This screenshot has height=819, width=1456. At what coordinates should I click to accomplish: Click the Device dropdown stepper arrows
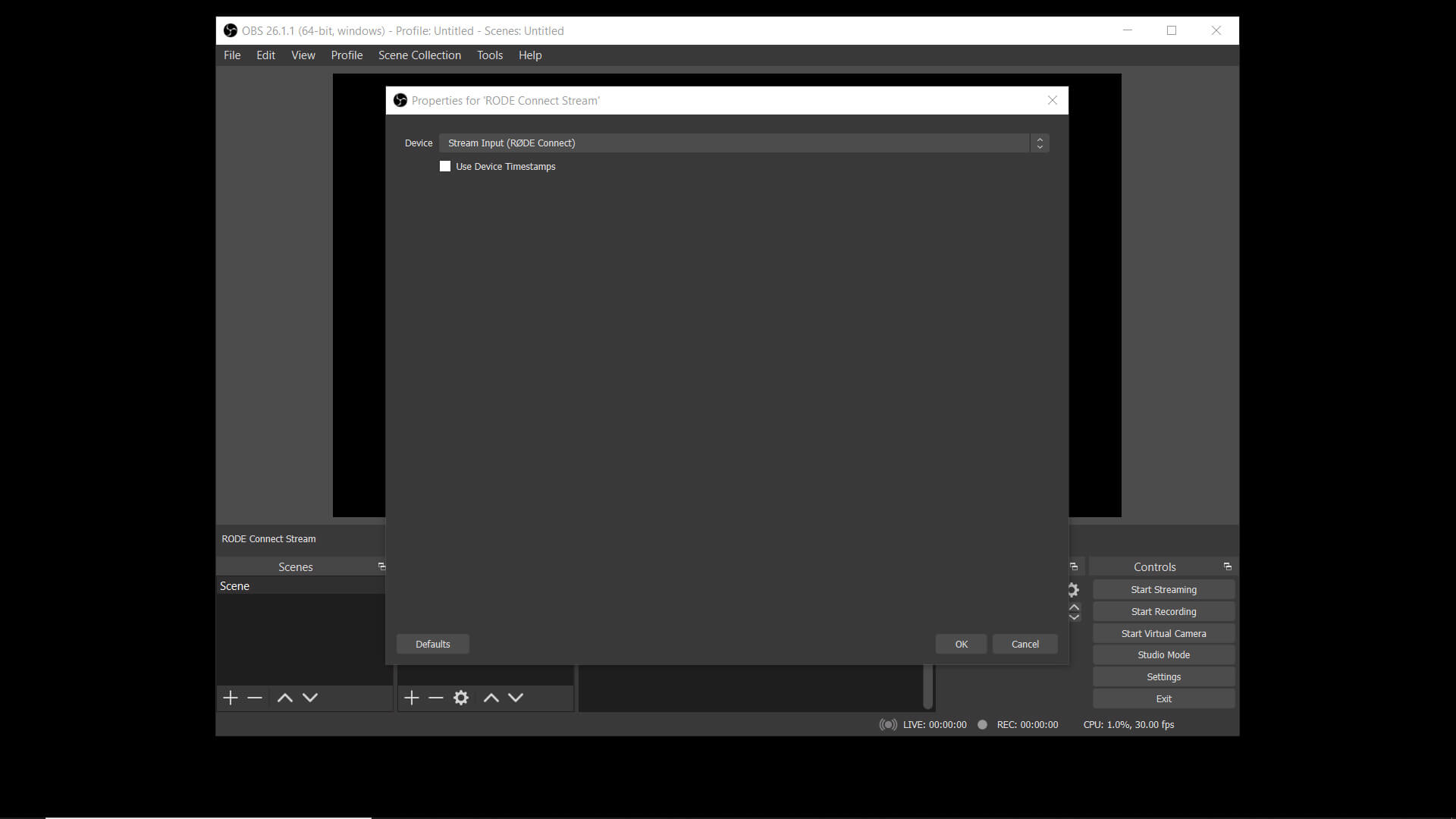(1039, 143)
